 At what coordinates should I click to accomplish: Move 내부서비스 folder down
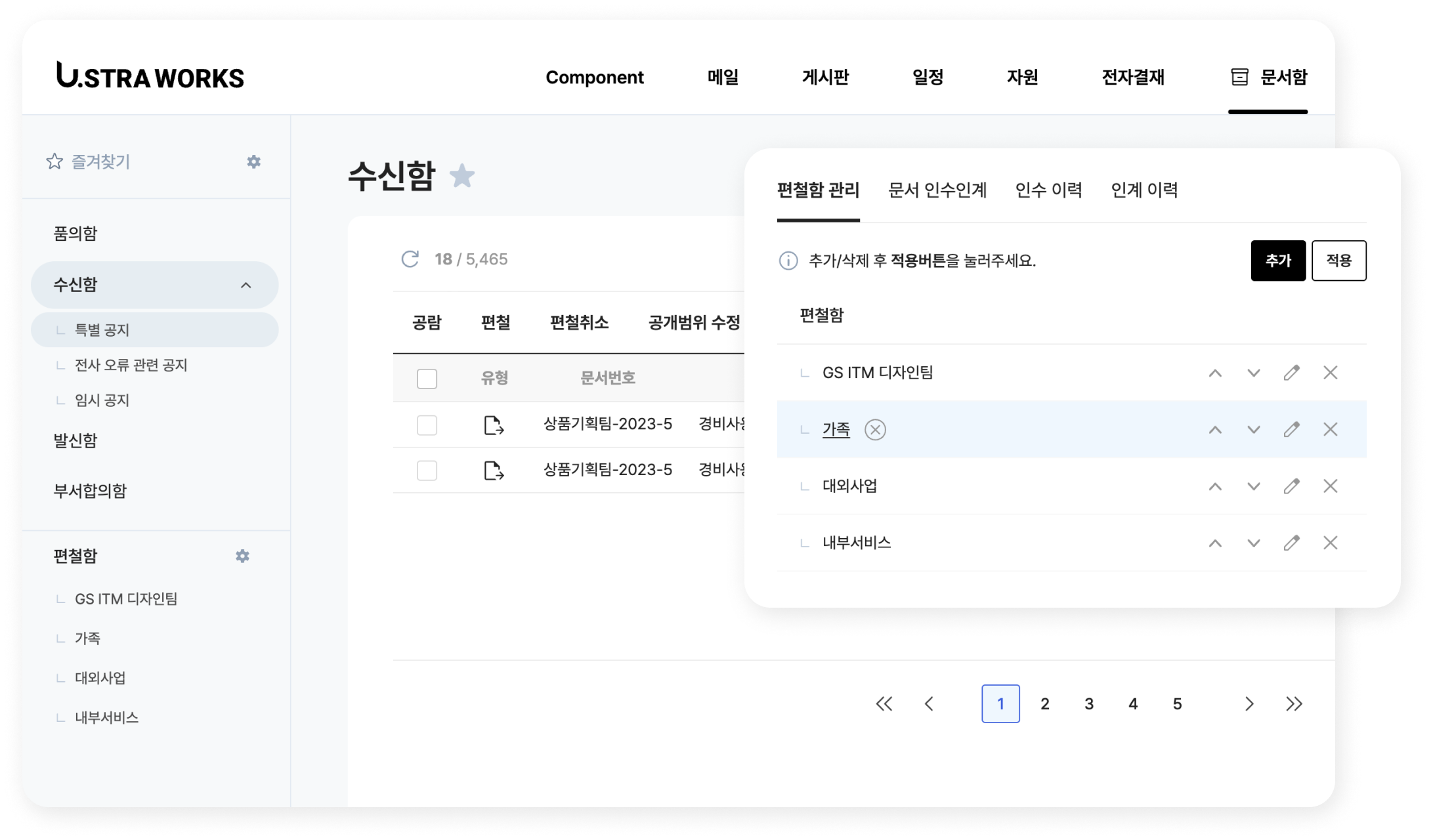(x=1253, y=543)
